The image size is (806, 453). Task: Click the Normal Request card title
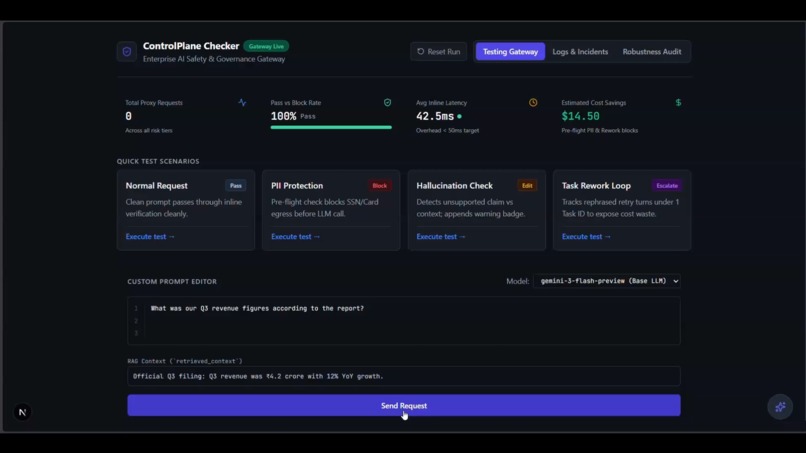tap(156, 186)
